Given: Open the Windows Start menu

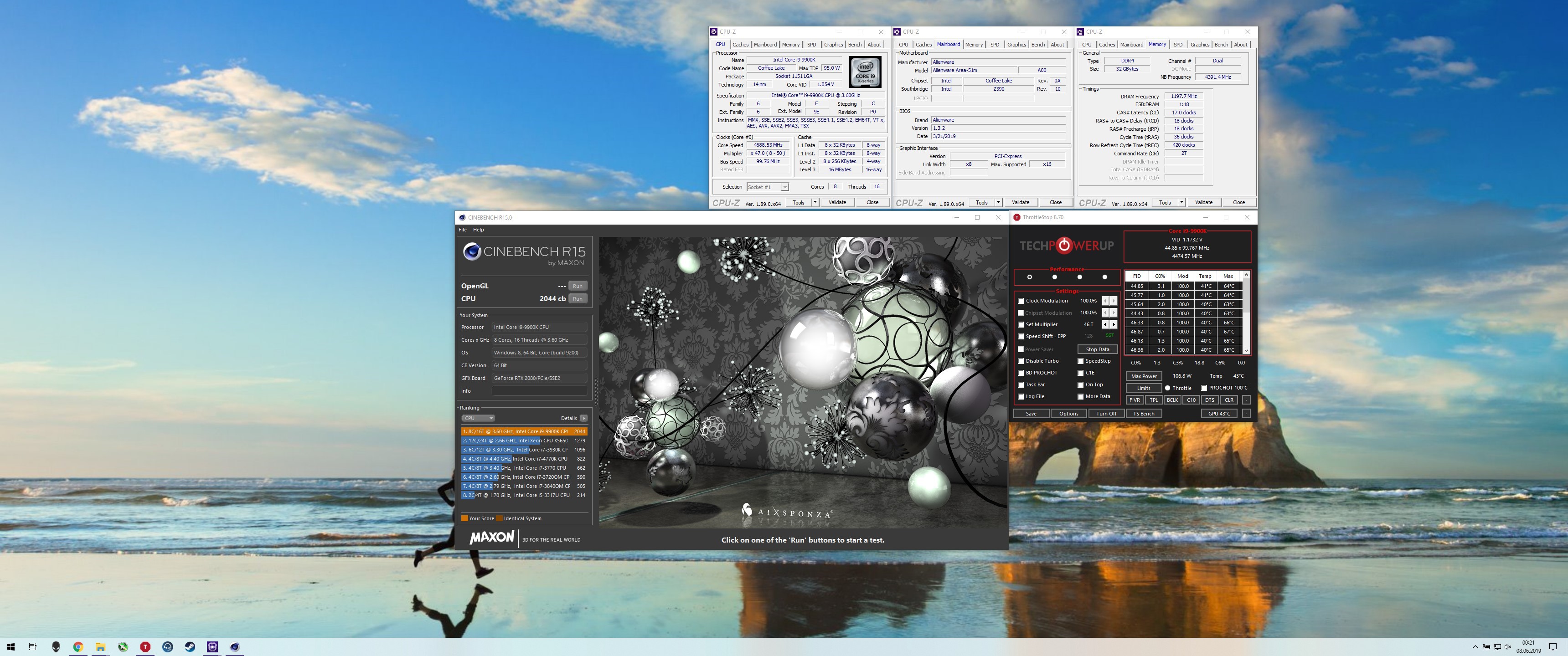Looking at the screenshot, I should pyautogui.click(x=10, y=647).
